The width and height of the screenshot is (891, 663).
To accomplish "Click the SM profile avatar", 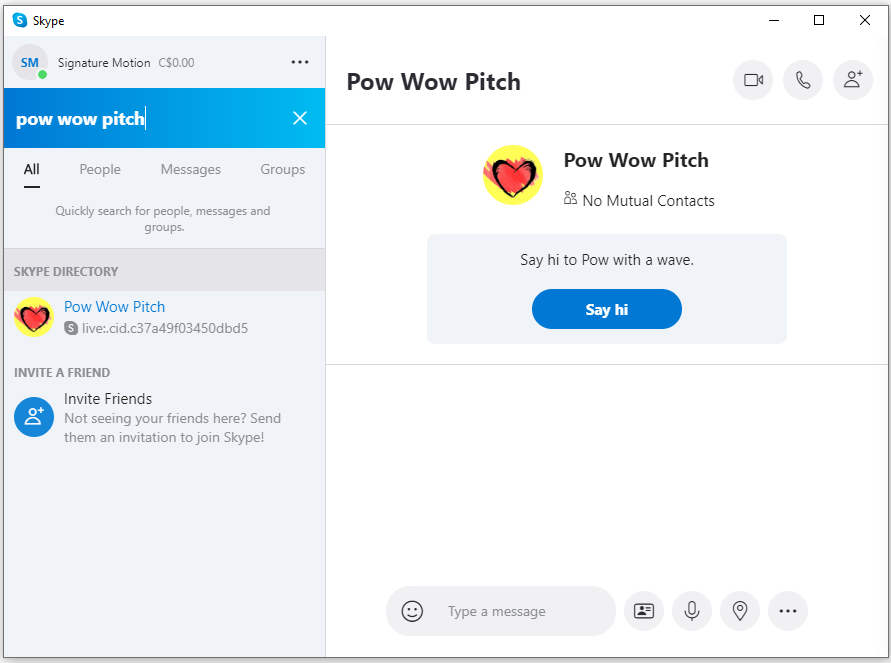I will coord(30,62).
